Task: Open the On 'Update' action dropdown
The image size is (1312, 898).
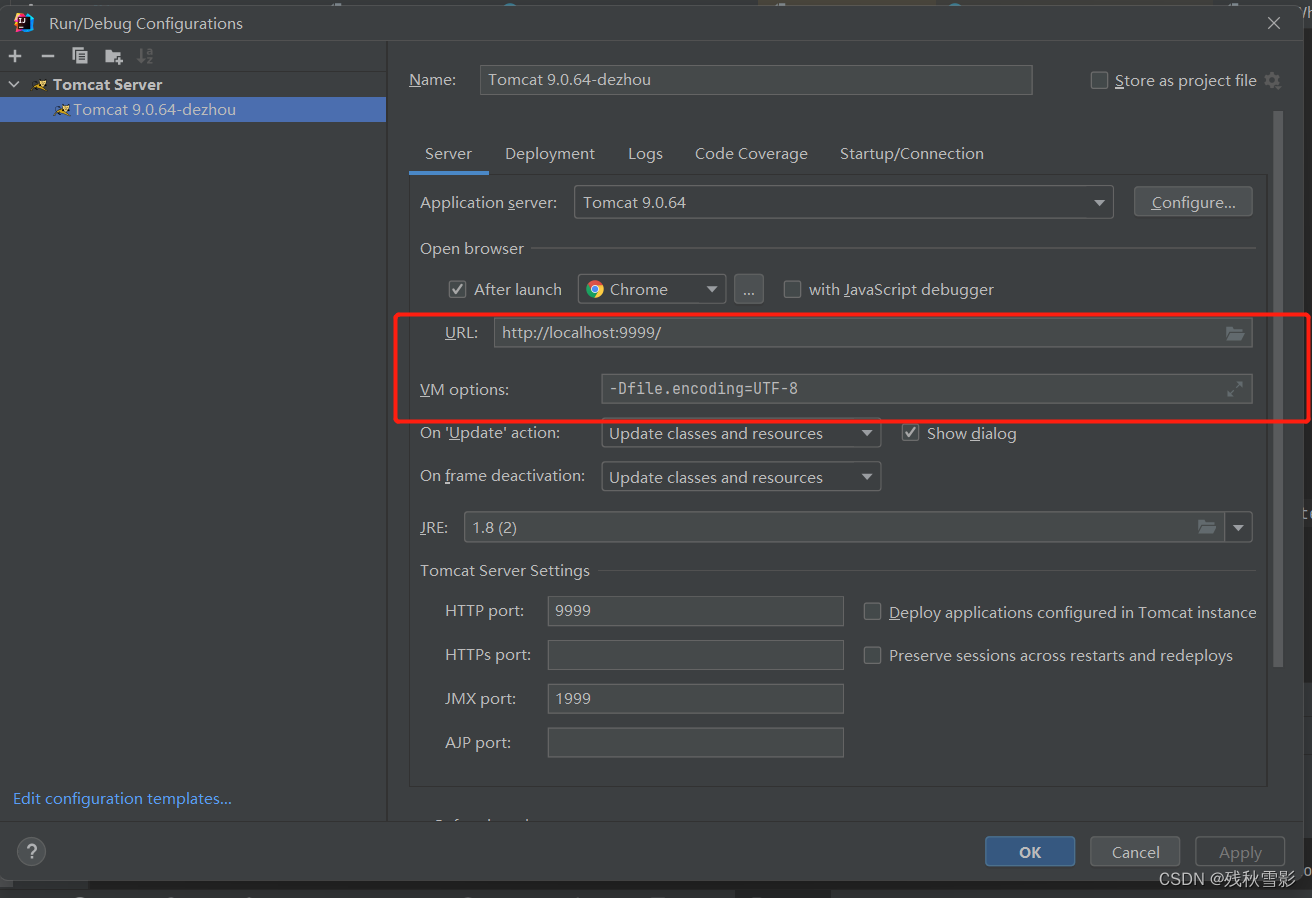Action: 740,433
